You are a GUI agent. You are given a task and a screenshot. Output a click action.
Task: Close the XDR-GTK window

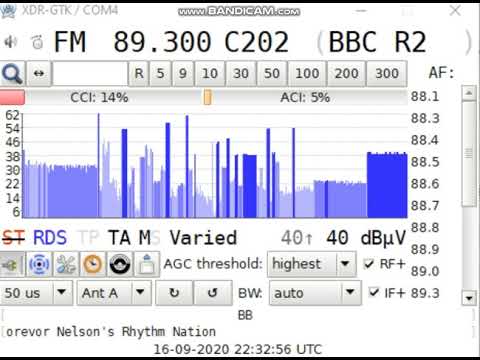click(x=455, y=11)
